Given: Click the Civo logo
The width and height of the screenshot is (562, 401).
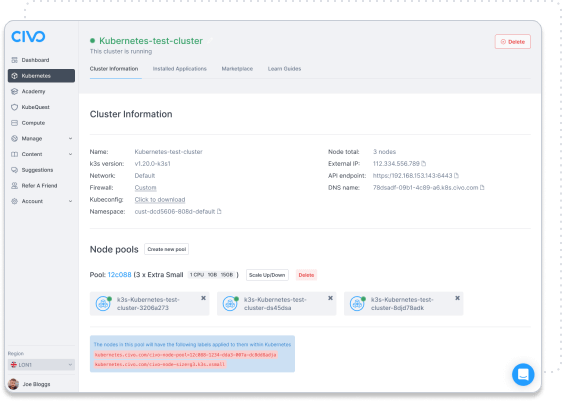Looking at the screenshot, I should [28, 36].
